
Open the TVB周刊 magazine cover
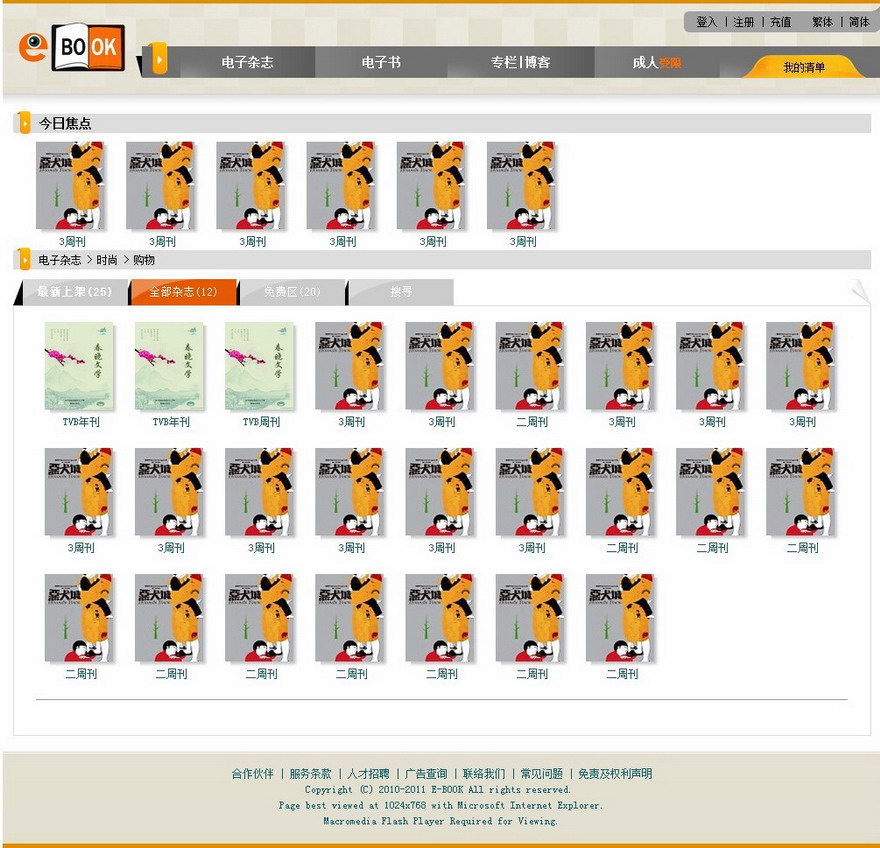[x=260, y=366]
